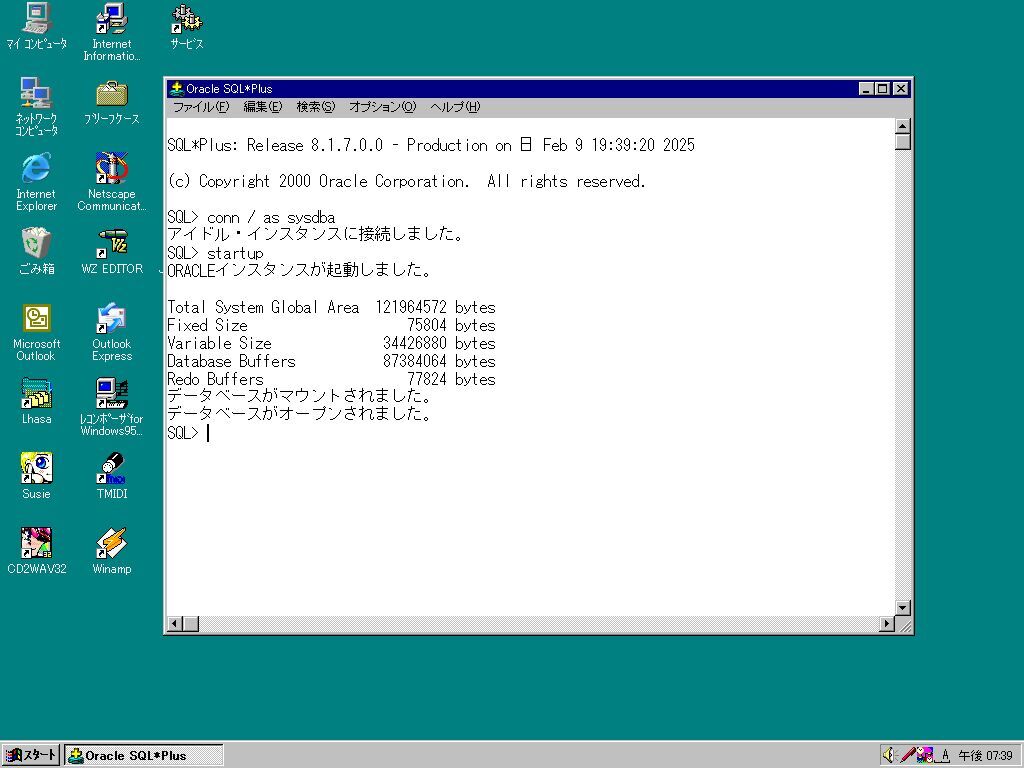
Task: Select the Susie desktop shortcut
Action: coord(37,476)
